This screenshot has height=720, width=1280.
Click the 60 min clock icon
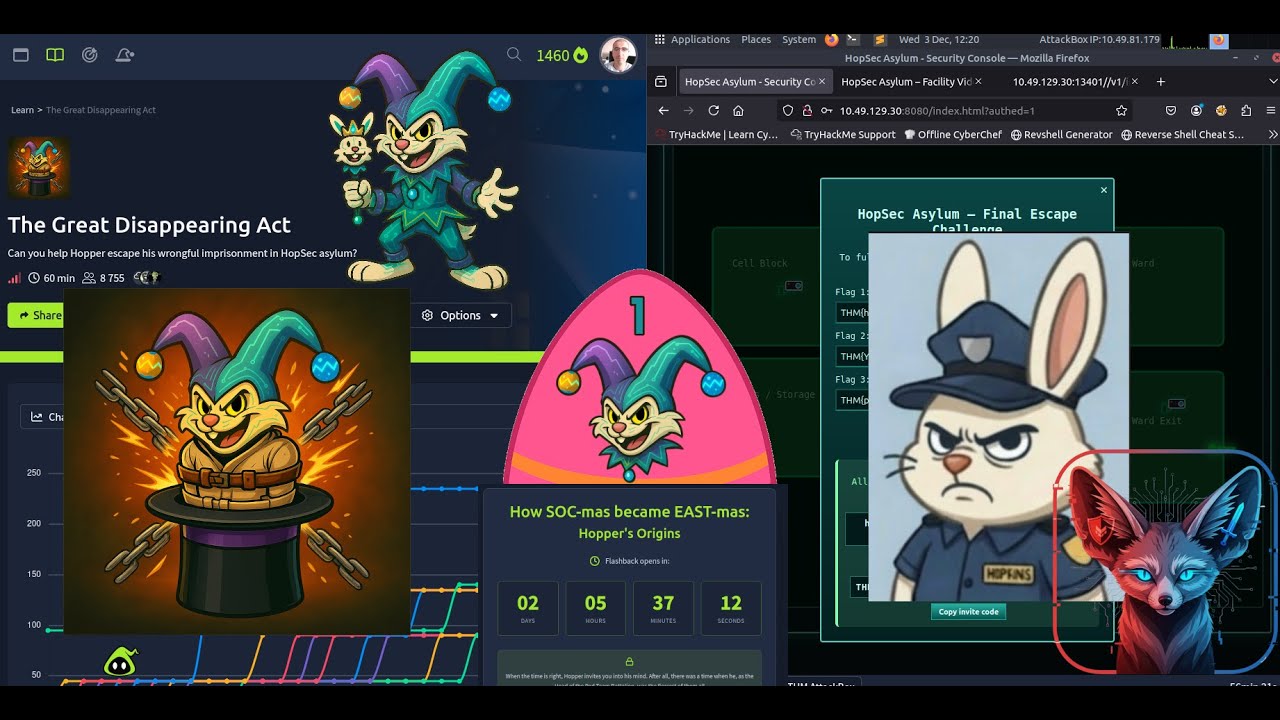click(x=34, y=278)
